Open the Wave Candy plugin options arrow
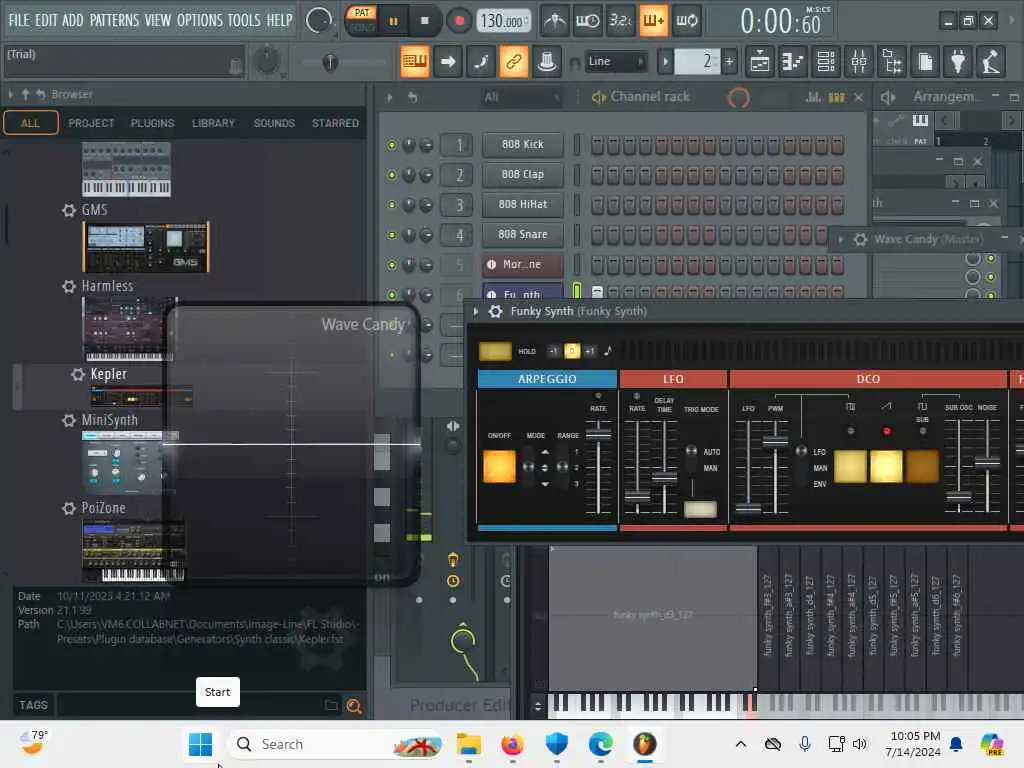 840,240
